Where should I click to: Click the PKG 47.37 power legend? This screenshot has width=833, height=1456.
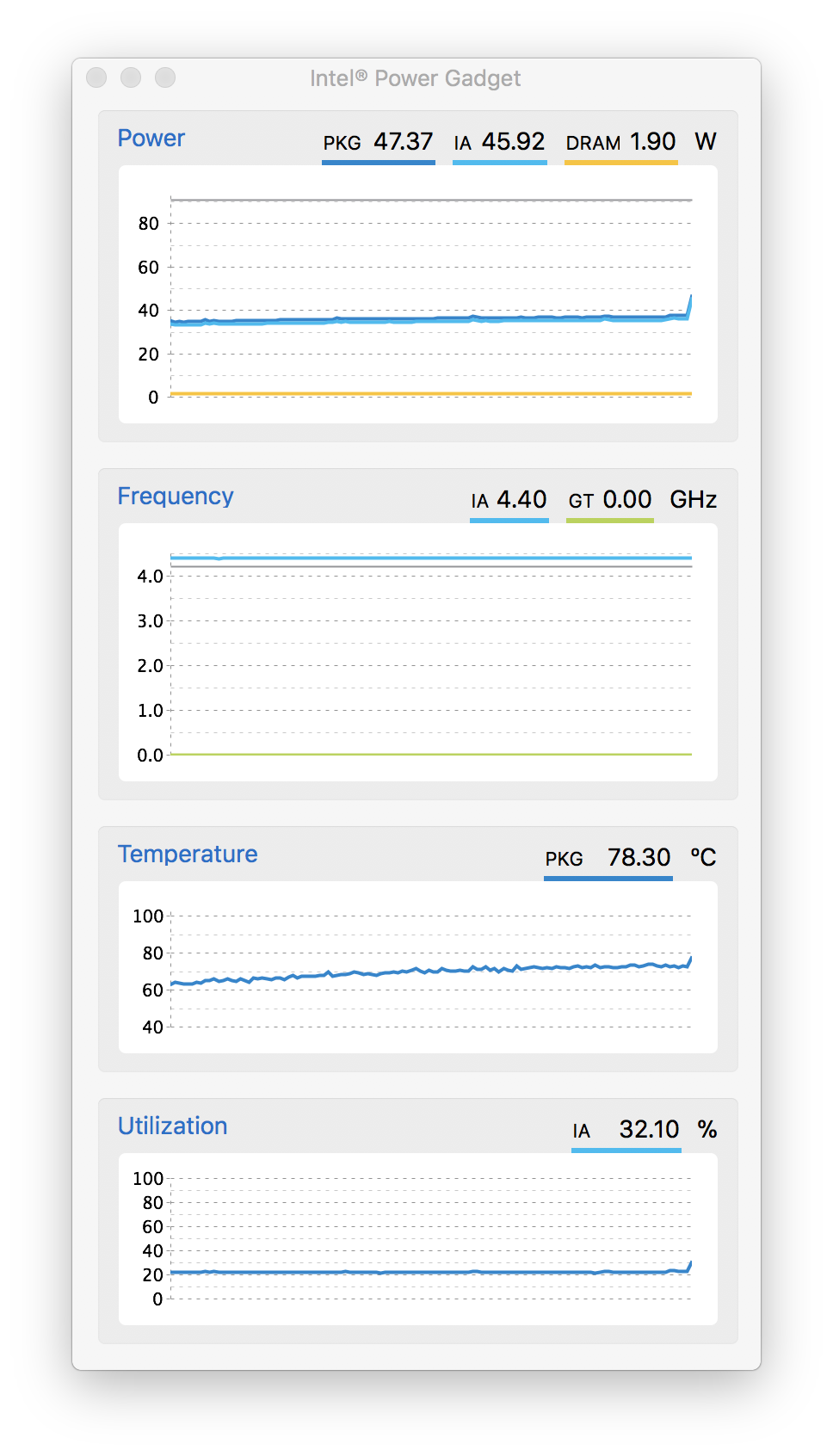378,142
